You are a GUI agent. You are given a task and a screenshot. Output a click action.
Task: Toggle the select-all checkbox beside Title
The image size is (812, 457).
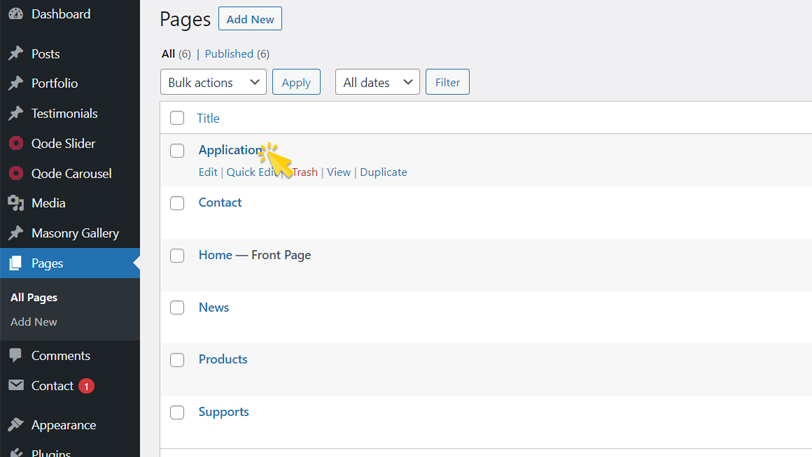(x=177, y=118)
